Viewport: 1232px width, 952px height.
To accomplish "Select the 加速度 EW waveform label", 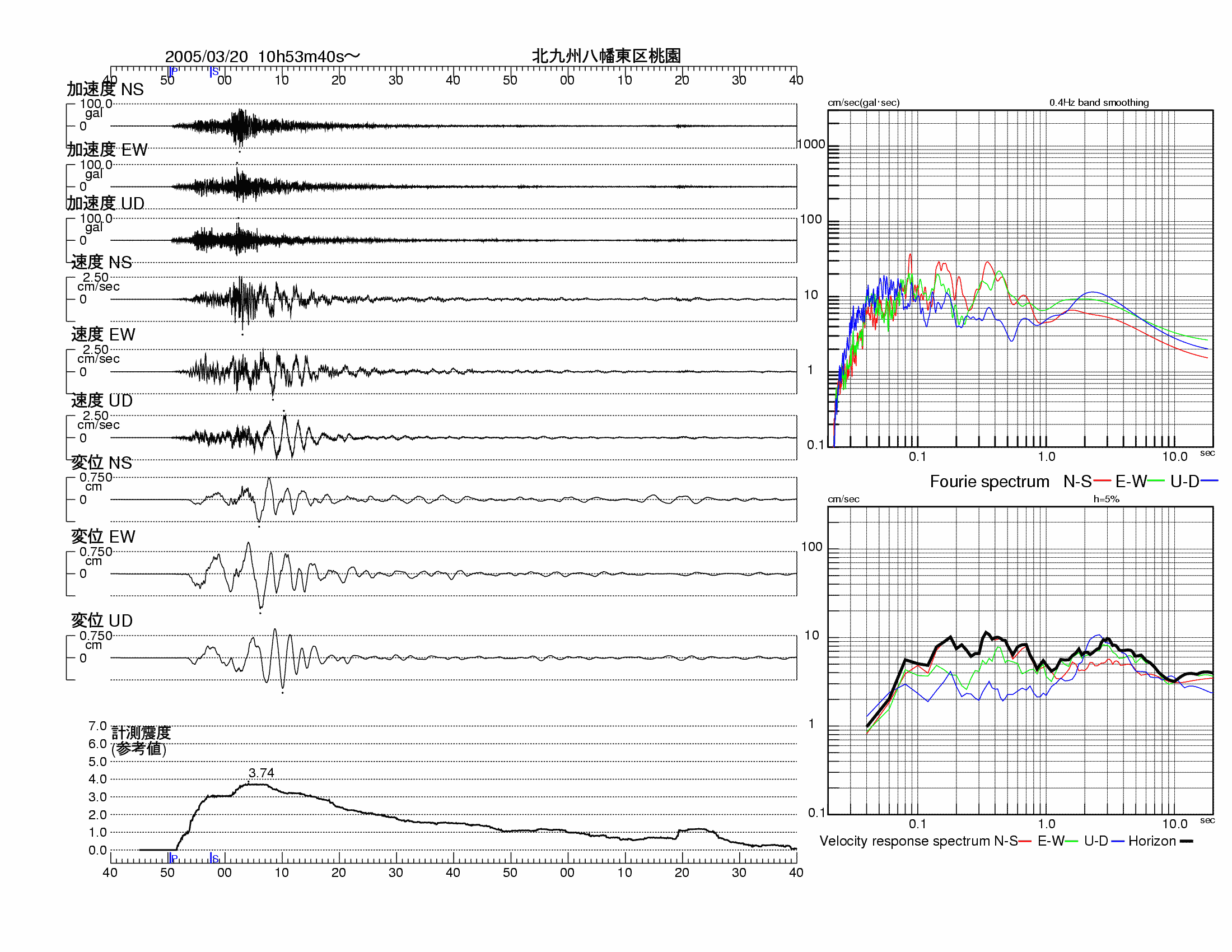I will pos(107,150).
